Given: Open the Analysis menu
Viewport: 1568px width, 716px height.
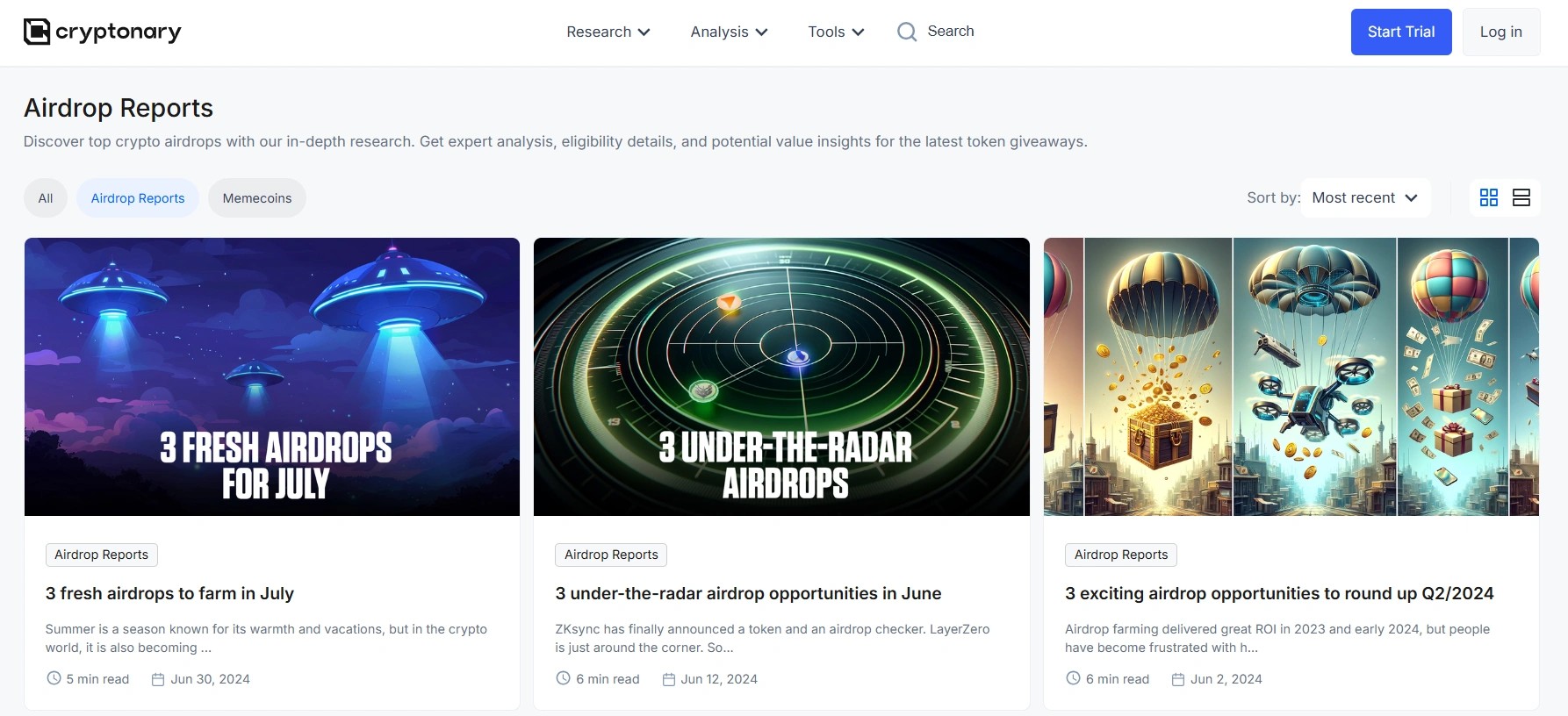Looking at the screenshot, I should [x=729, y=32].
